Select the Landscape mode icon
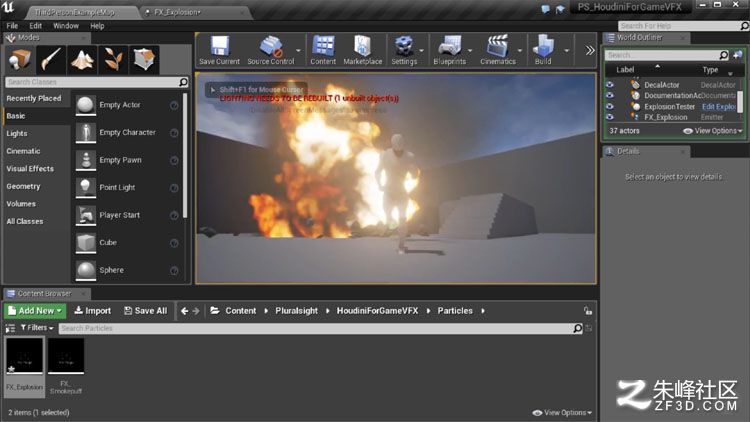750x422 pixels. pyautogui.click(x=82, y=59)
